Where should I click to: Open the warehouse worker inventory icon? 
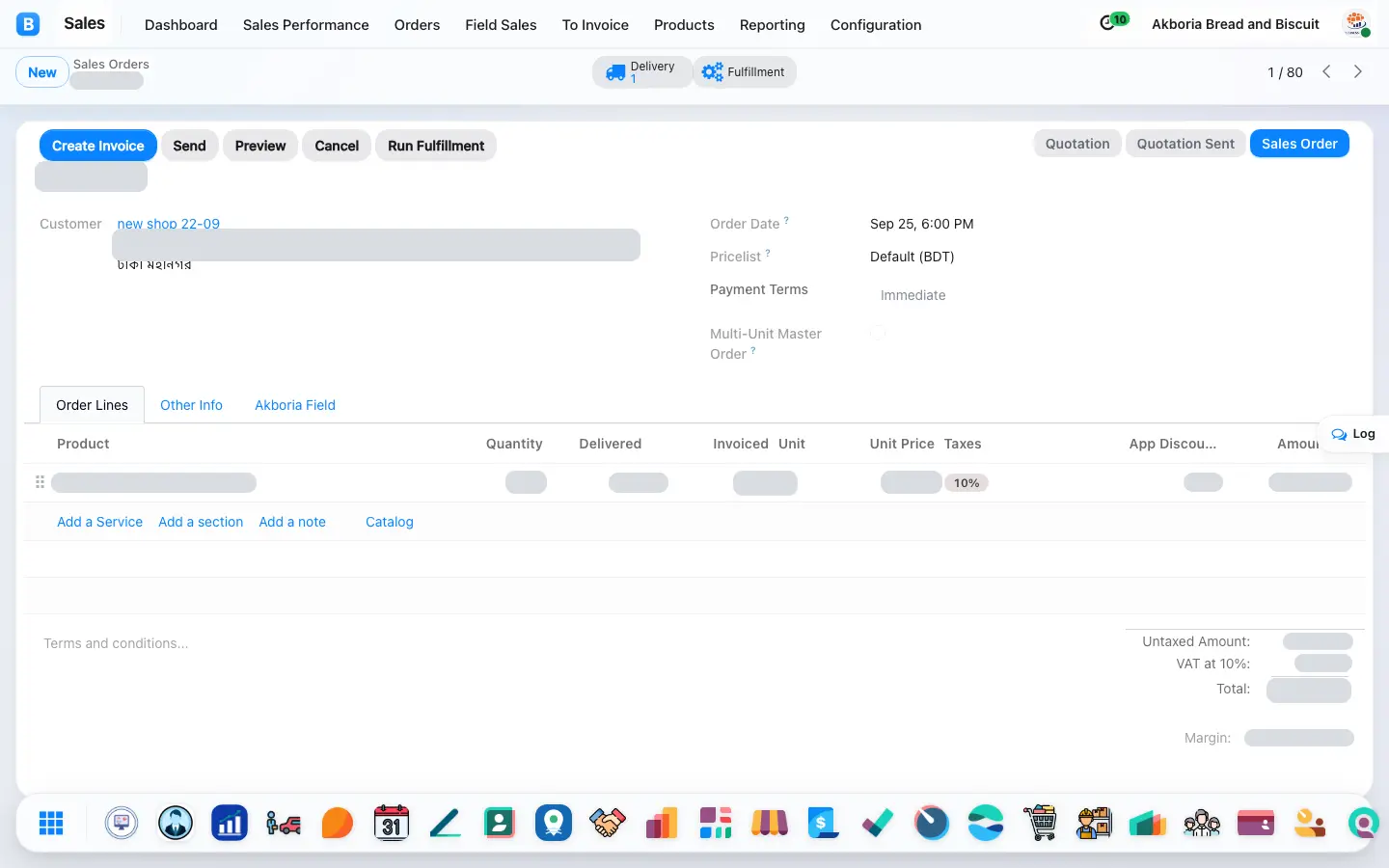tap(1094, 823)
